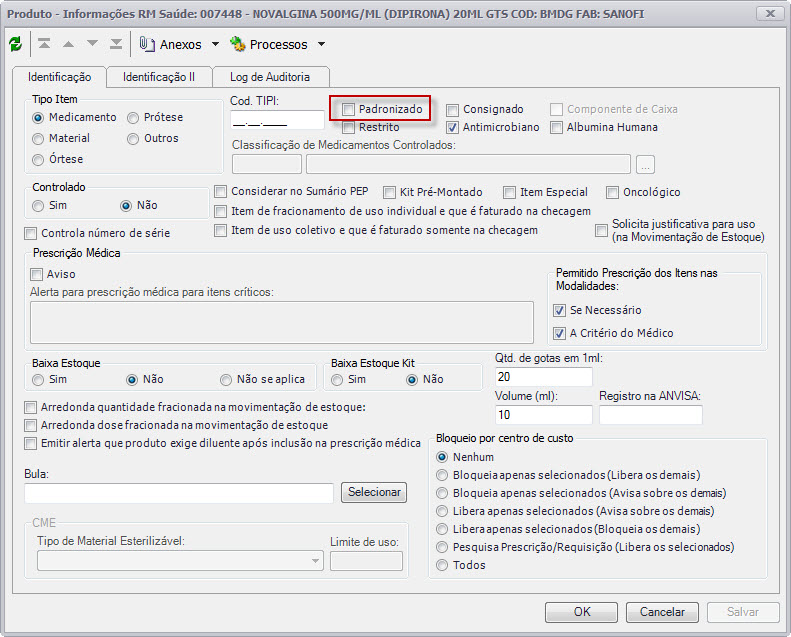This screenshot has height=637, width=791.
Task: Check Considerar no Sumário PEP
Action: click(x=220, y=192)
